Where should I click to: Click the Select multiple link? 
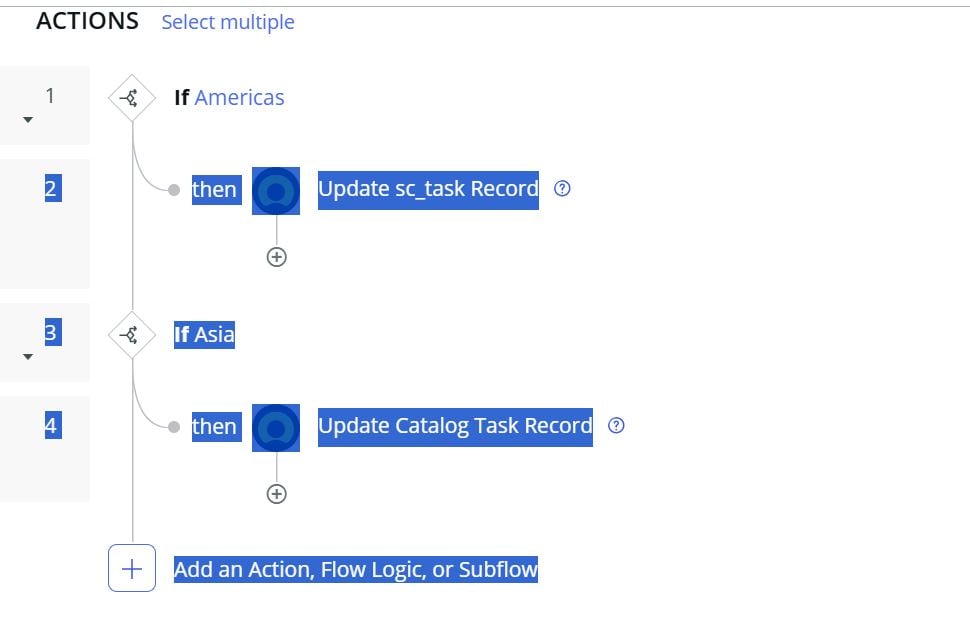pos(228,22)
